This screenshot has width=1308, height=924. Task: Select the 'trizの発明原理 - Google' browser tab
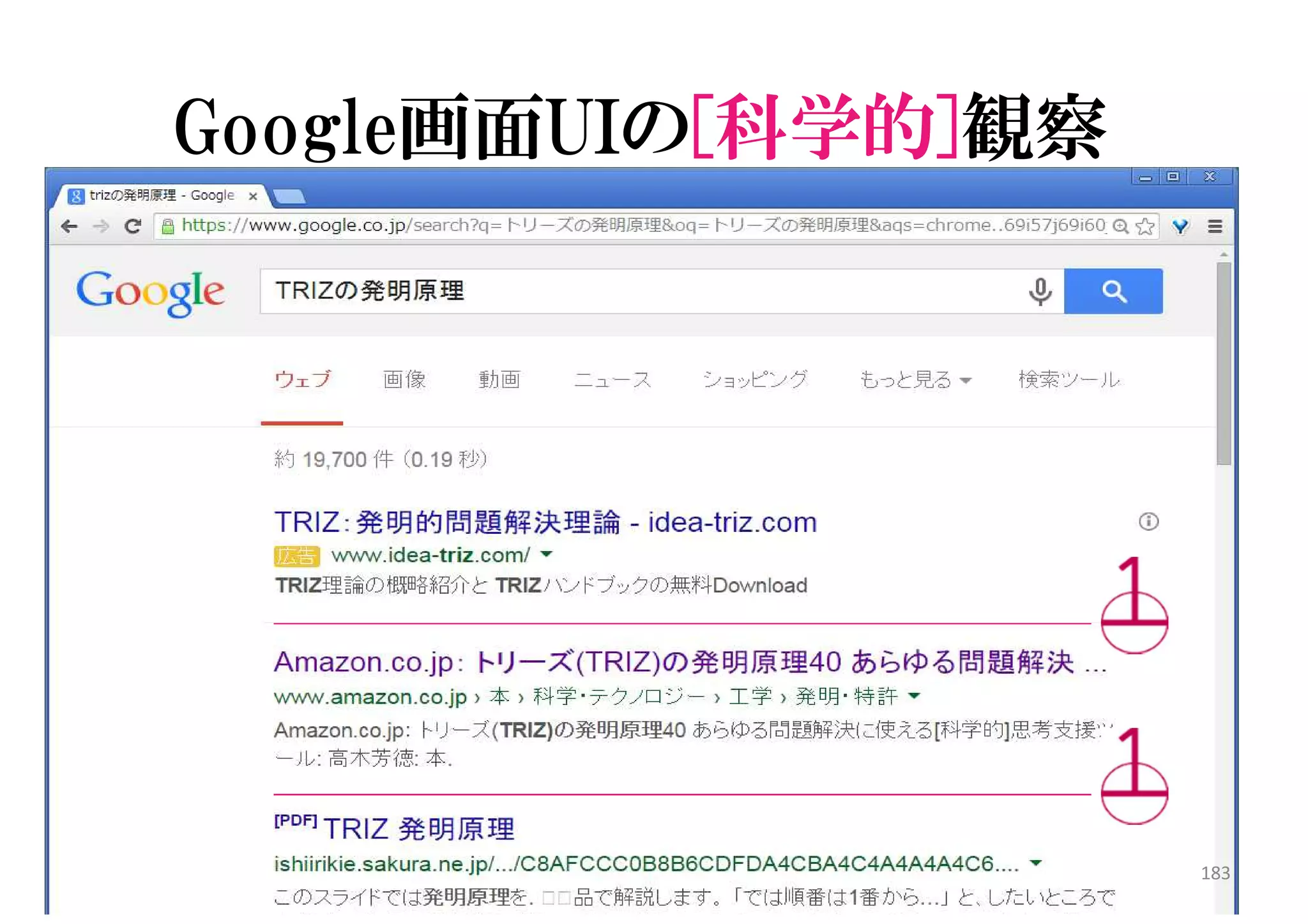162,195
